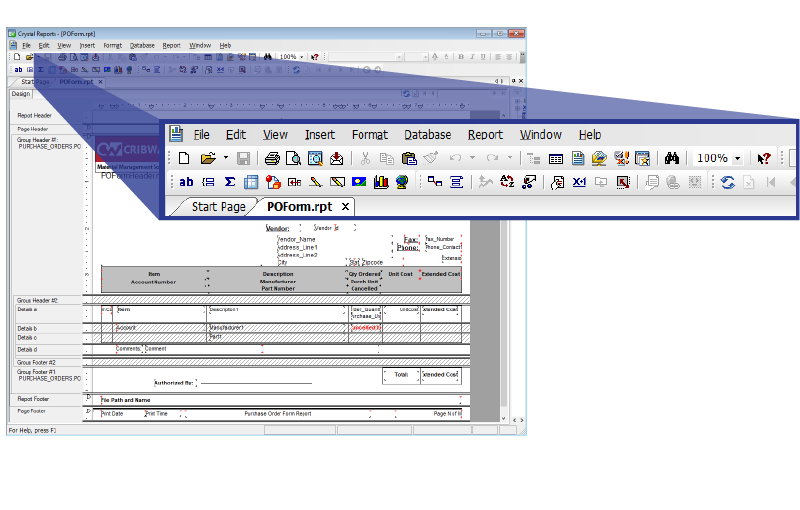Toggle Underline formatting in the small window toolbar

coord(485,57)
